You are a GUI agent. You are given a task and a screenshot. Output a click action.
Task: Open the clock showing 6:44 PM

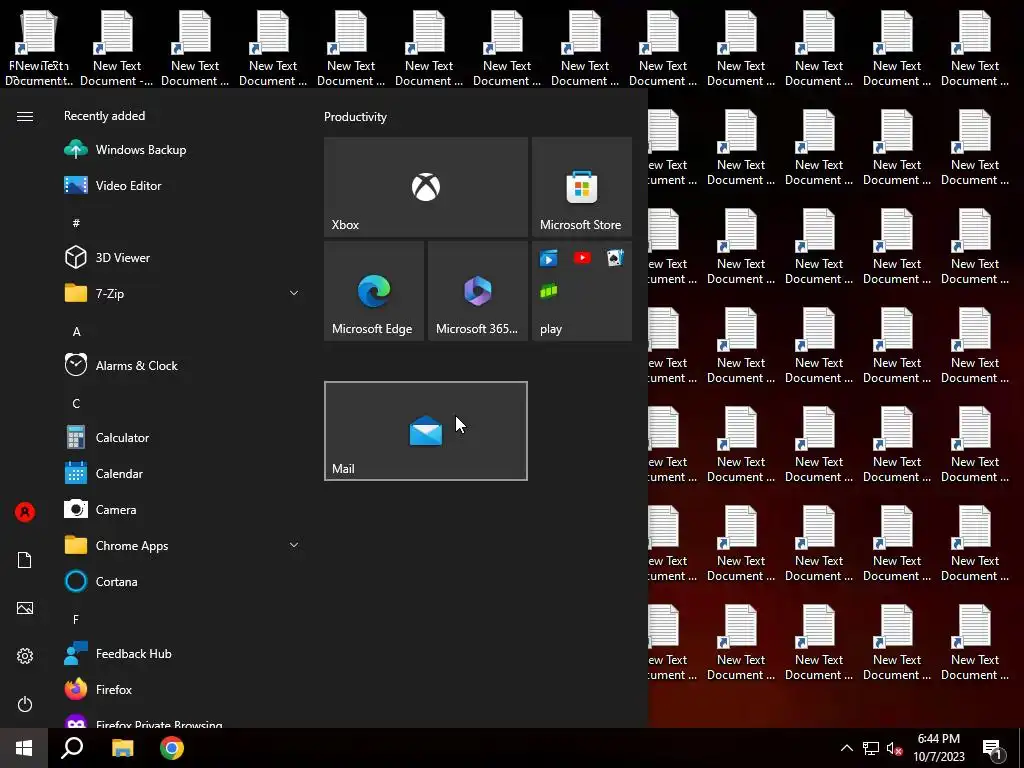tap(938, 748)
